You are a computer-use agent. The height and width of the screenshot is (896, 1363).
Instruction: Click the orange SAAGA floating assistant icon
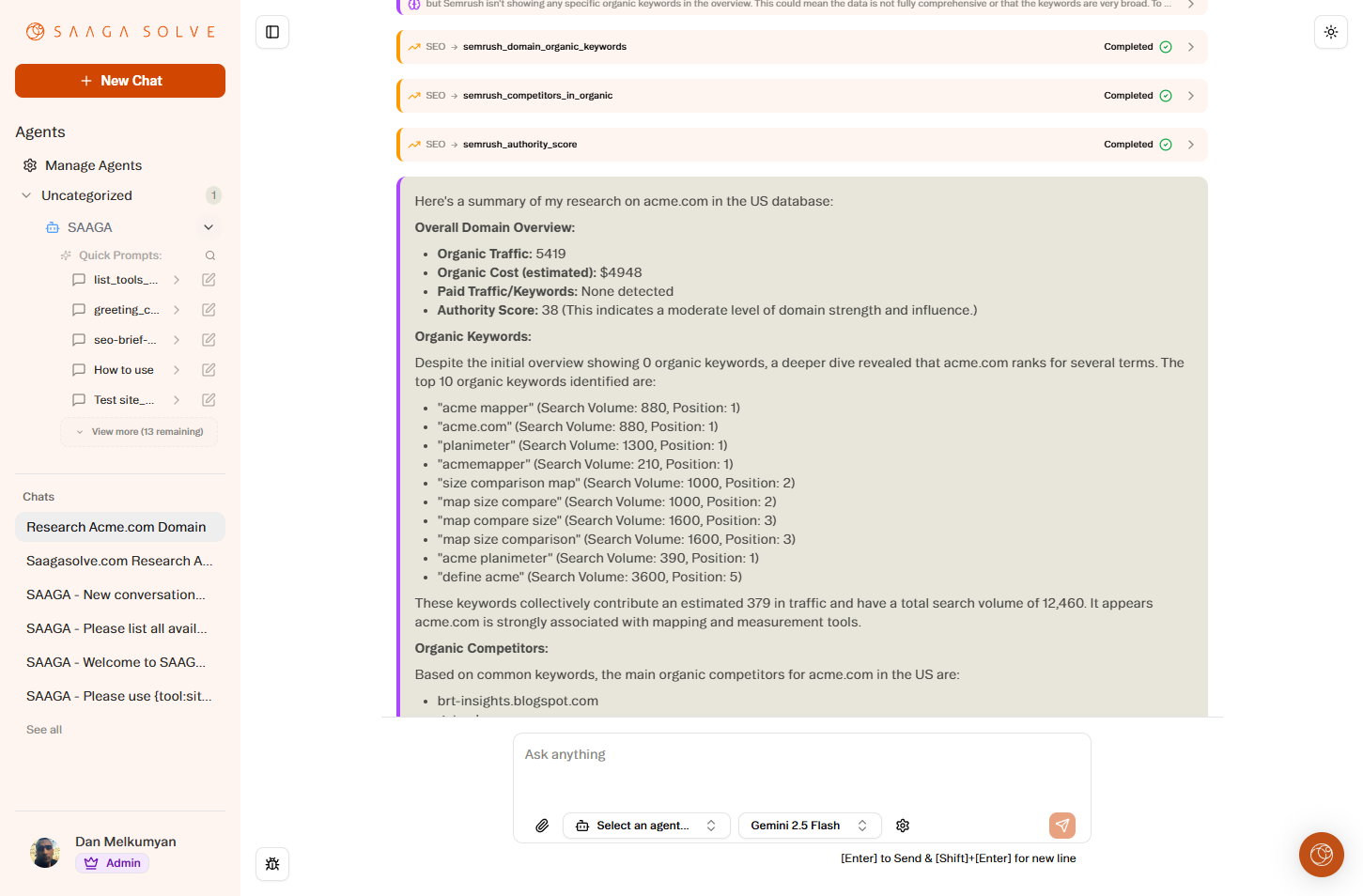click(x=1321, y=855)
